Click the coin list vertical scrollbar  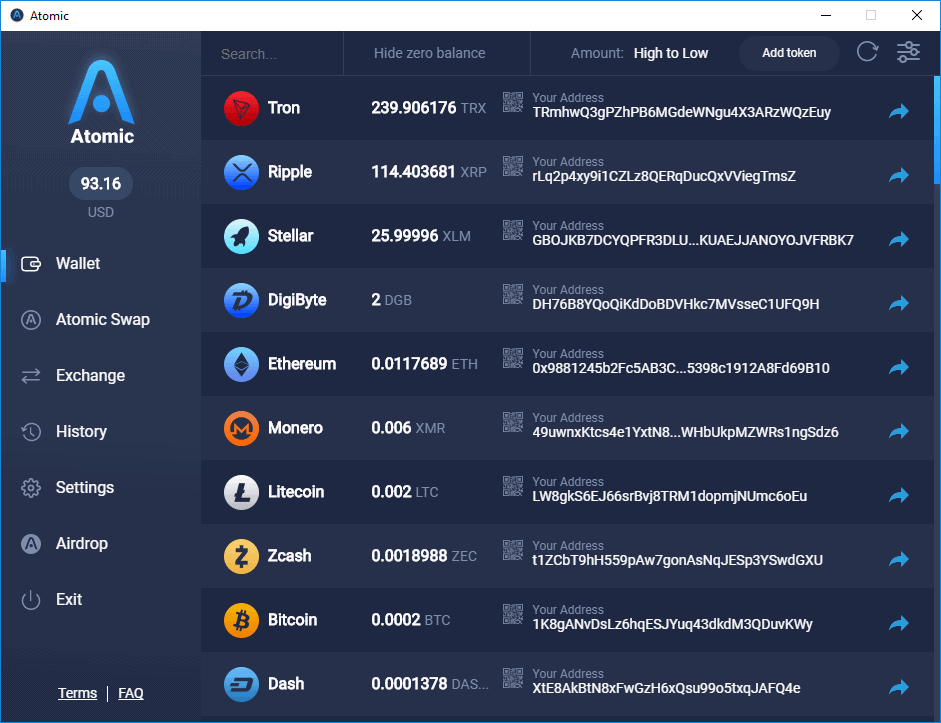937,130
